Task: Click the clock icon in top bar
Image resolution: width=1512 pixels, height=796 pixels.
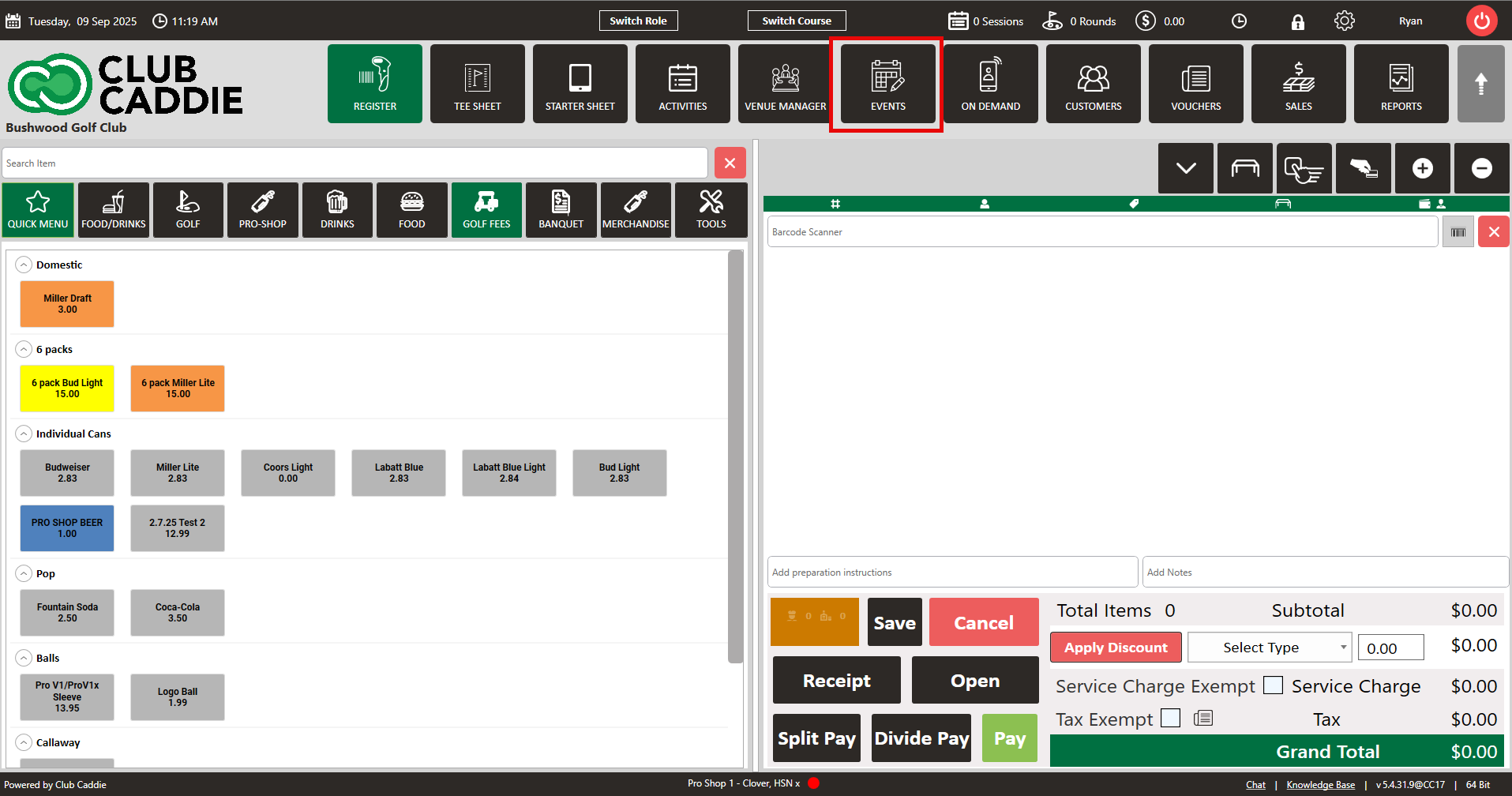Action: [1240, 21]
